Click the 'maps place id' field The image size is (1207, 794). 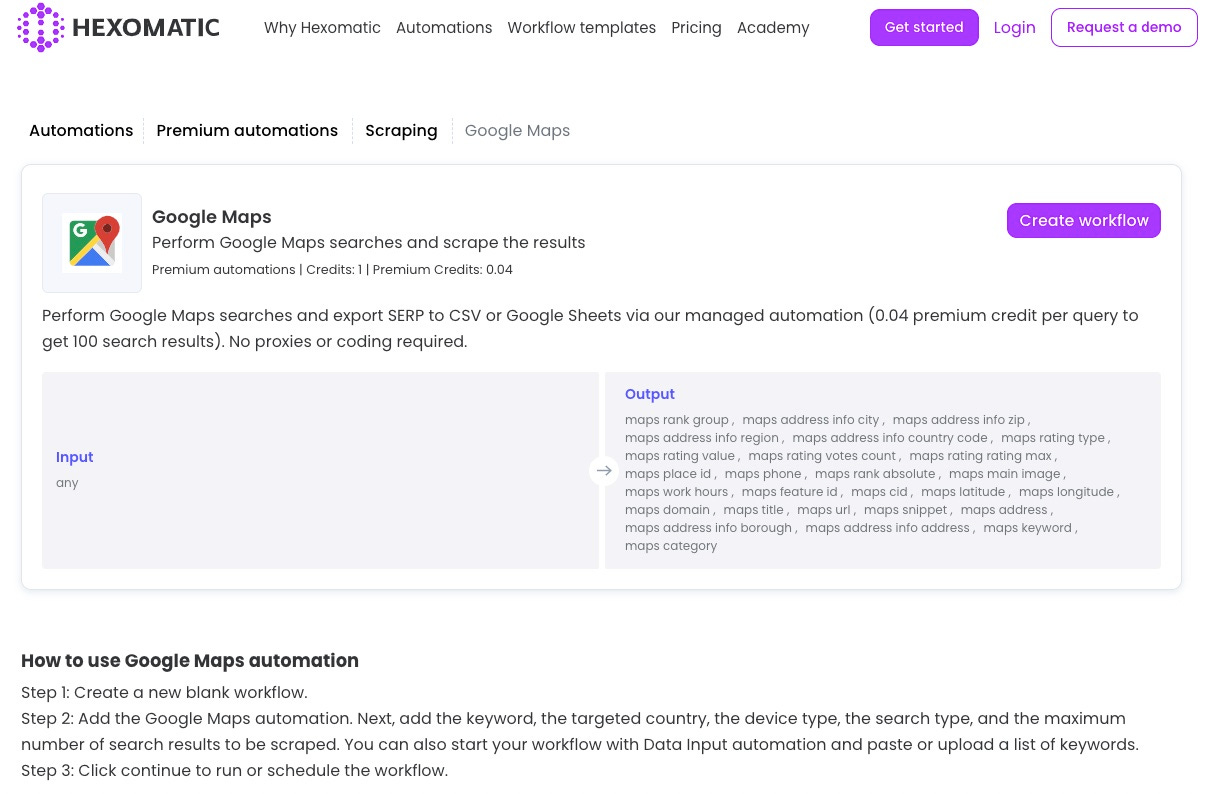(x=668, y=474)
